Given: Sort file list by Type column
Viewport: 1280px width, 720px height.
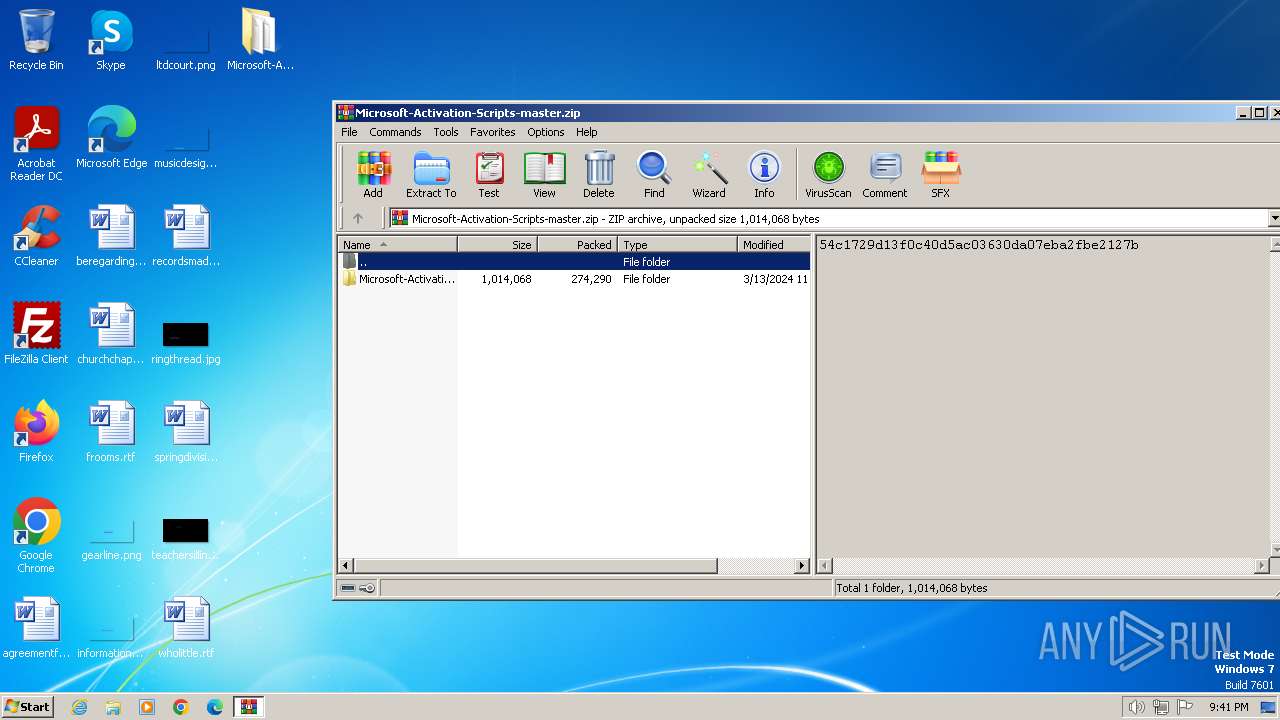Looking at the screenshot, I should pyautogui.click(x=677, y=244).
